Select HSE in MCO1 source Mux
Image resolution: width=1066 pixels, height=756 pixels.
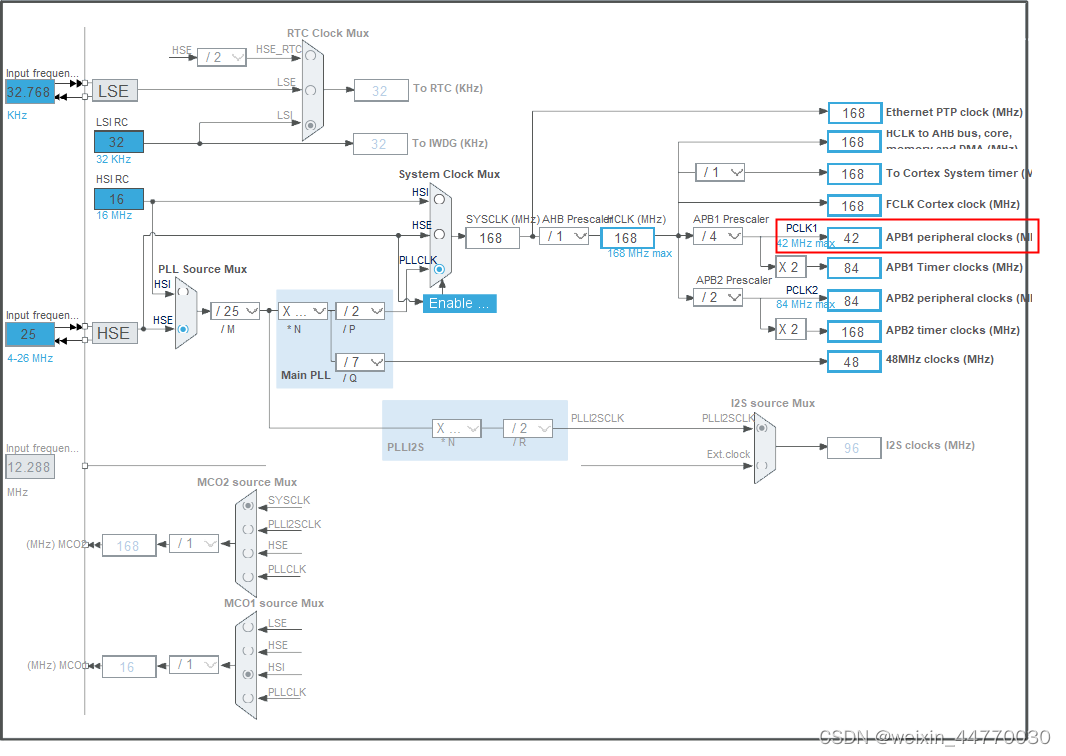(248, 651)
